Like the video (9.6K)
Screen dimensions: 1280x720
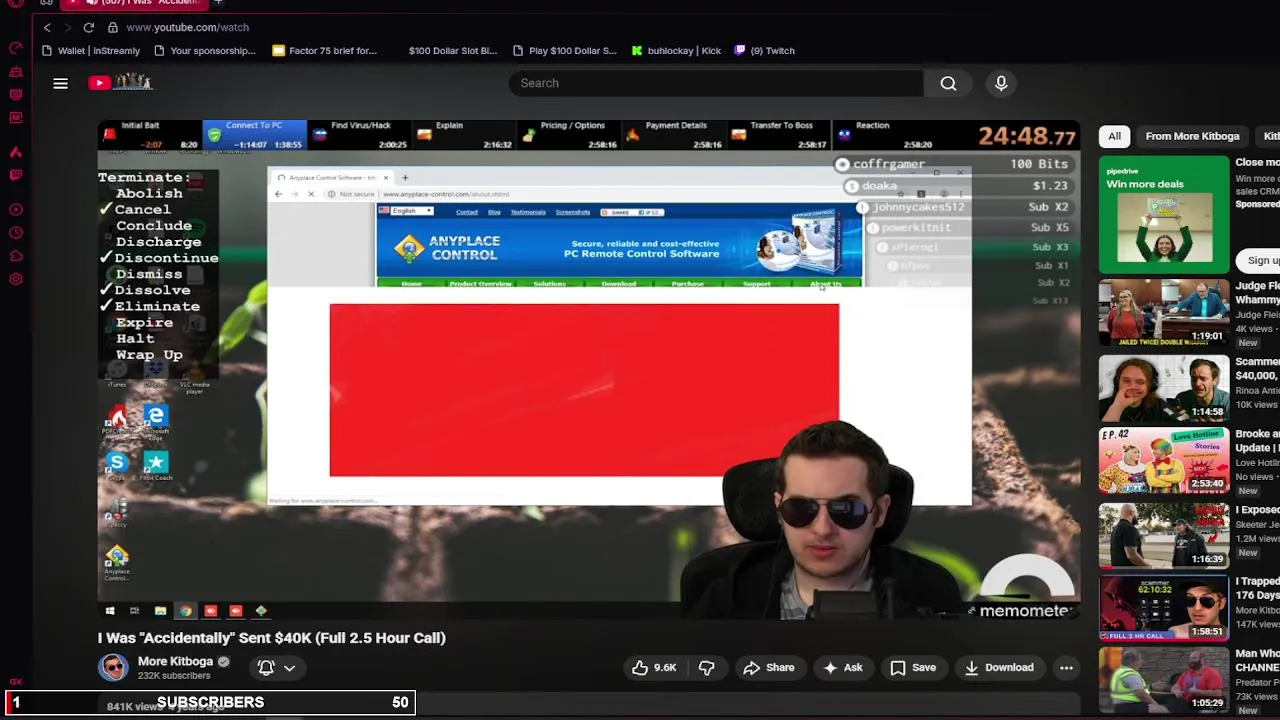[x=654, y=667]
